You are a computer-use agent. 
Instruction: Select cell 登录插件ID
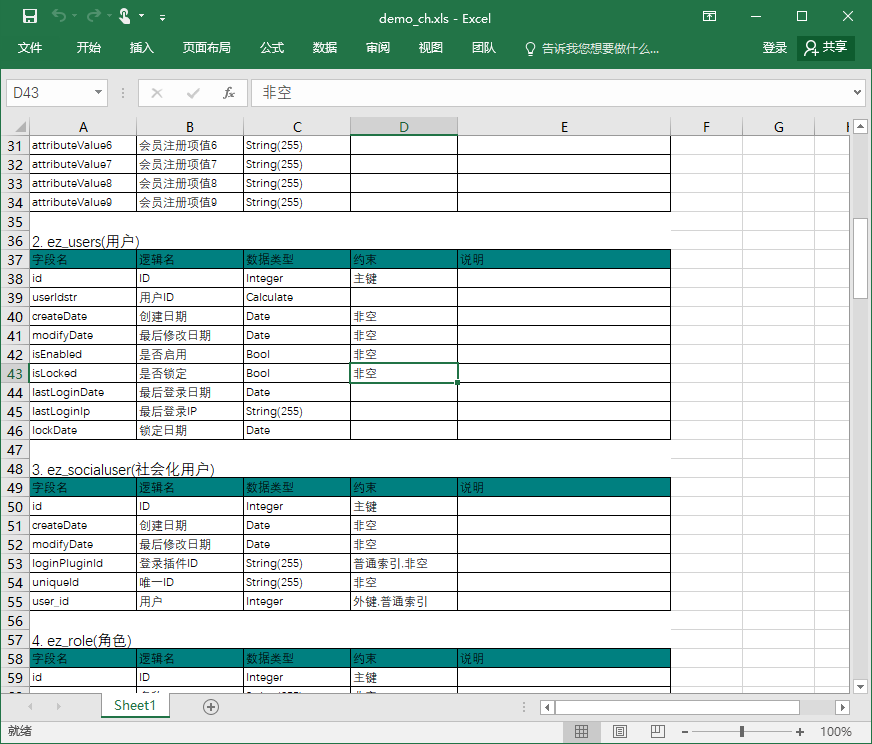(x=190, y=563)
